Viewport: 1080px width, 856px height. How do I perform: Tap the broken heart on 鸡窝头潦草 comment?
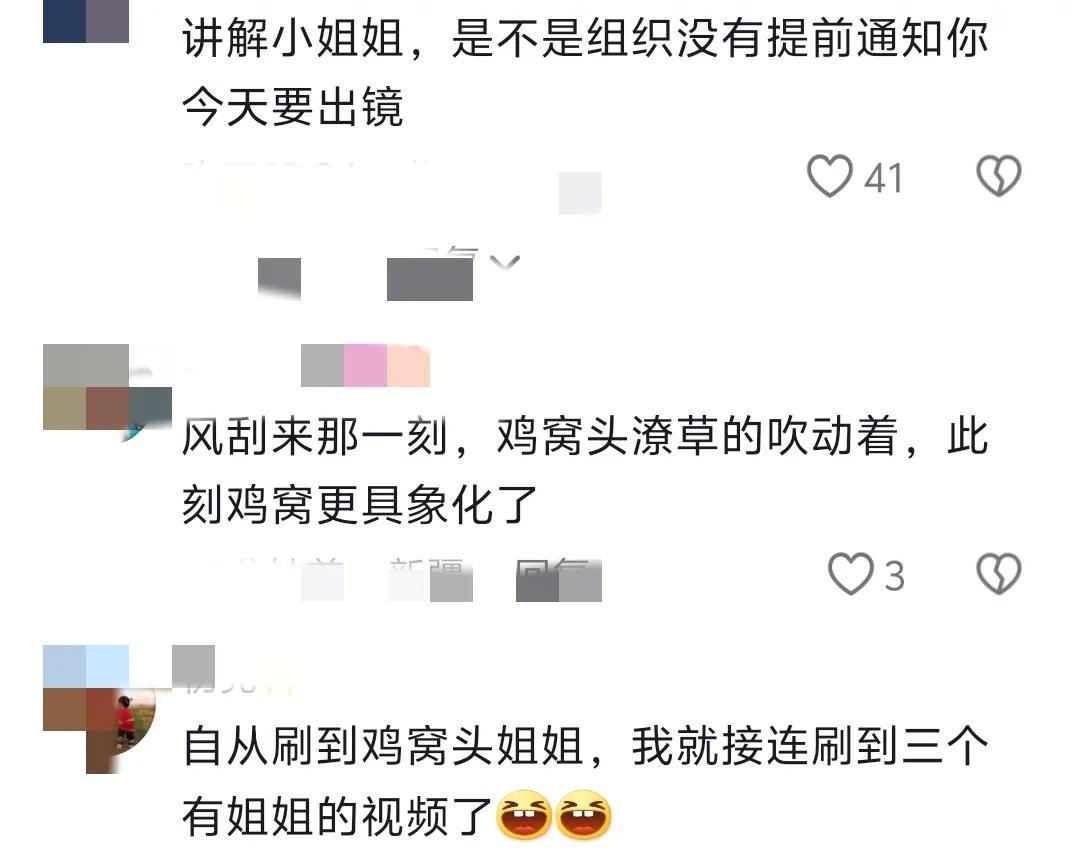click(999, 574)
